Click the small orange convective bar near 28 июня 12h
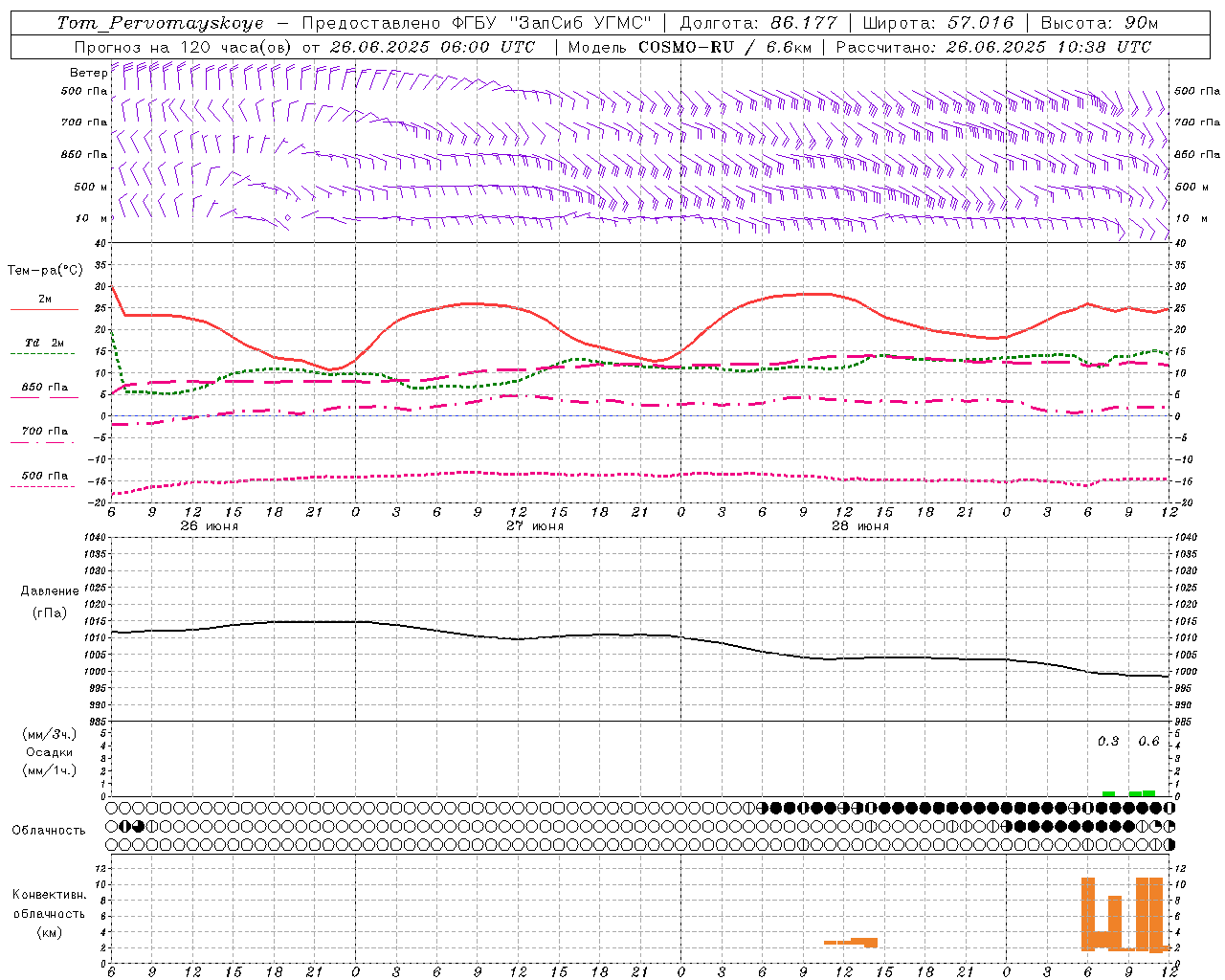The height and width of the screenshot is (980, 1225). (851, 943)
